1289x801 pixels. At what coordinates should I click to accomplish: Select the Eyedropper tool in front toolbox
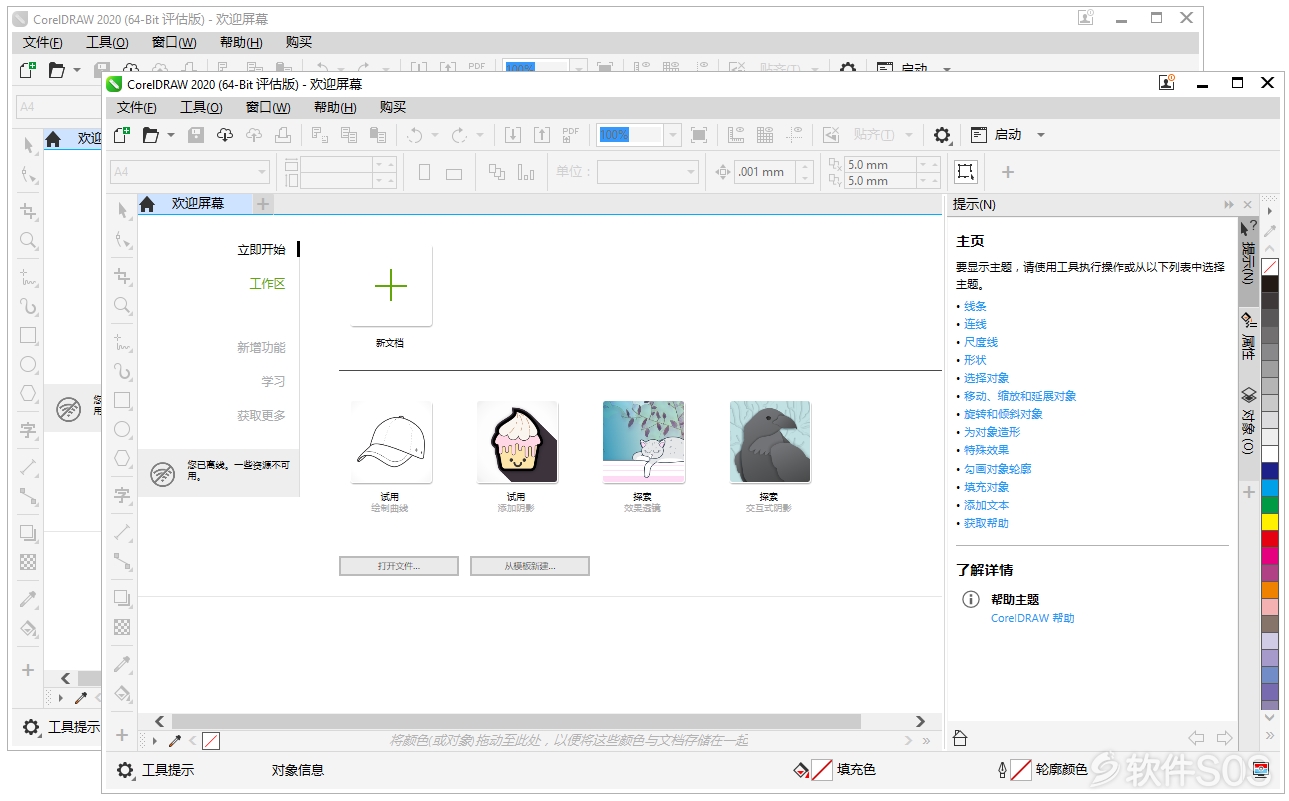[122, 663]
